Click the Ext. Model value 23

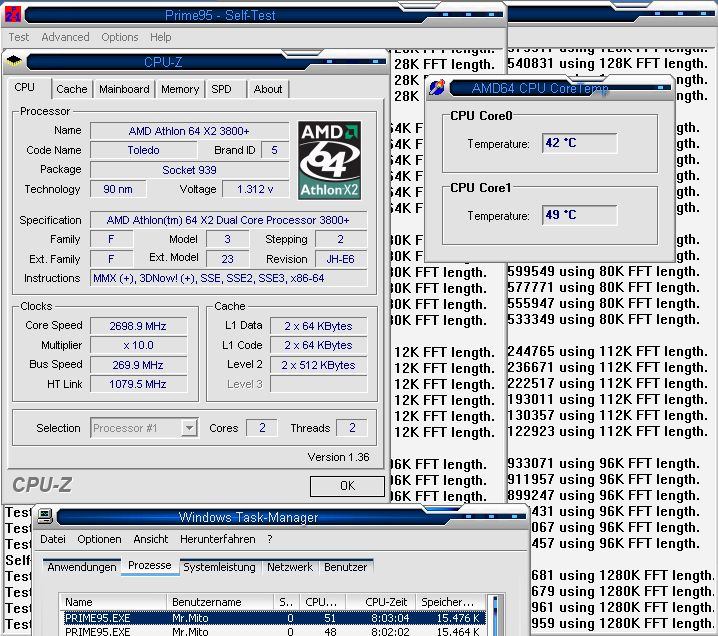point(228,259)
